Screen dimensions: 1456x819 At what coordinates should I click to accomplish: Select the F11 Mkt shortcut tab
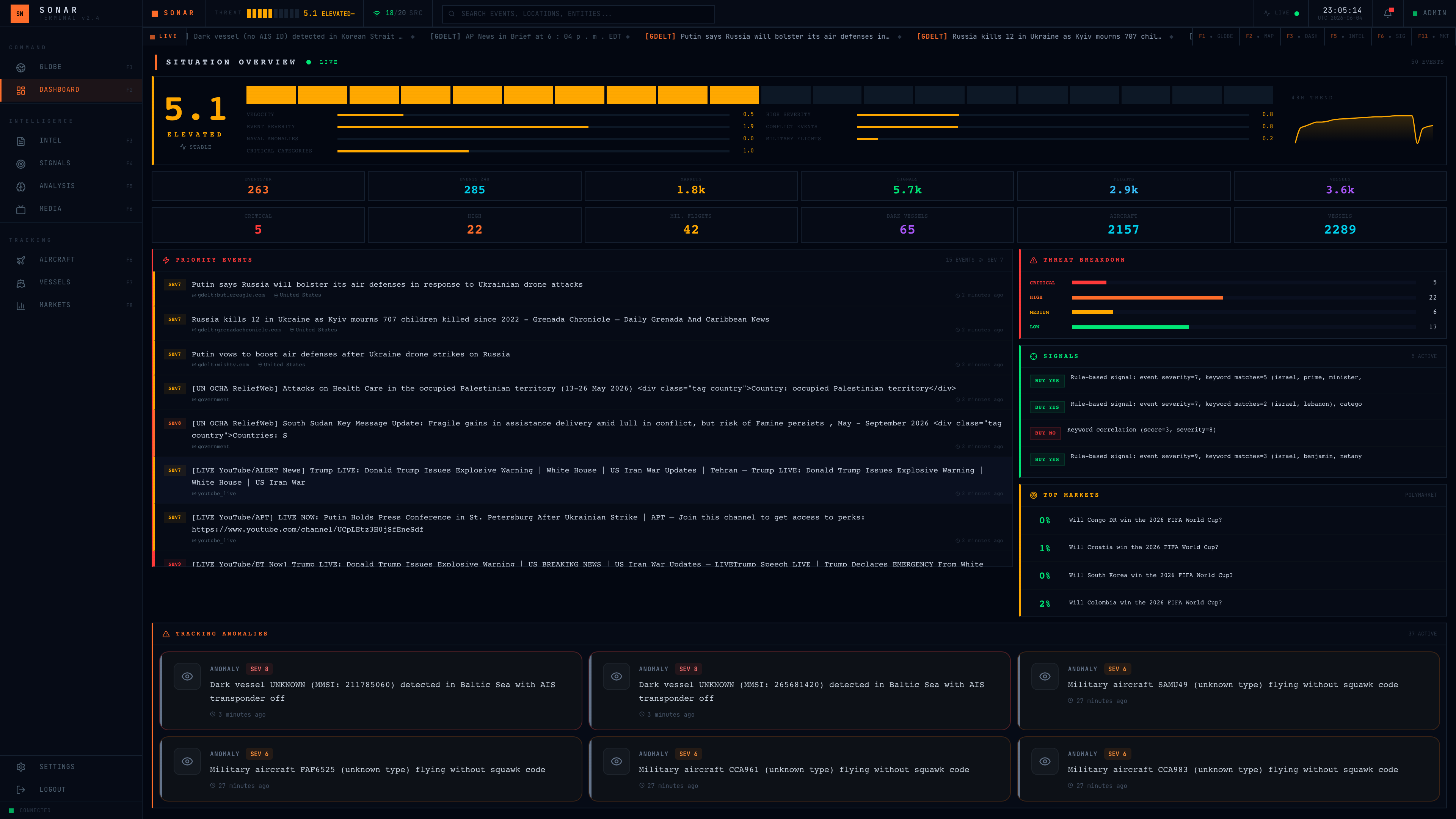(x=1433, y=36)
